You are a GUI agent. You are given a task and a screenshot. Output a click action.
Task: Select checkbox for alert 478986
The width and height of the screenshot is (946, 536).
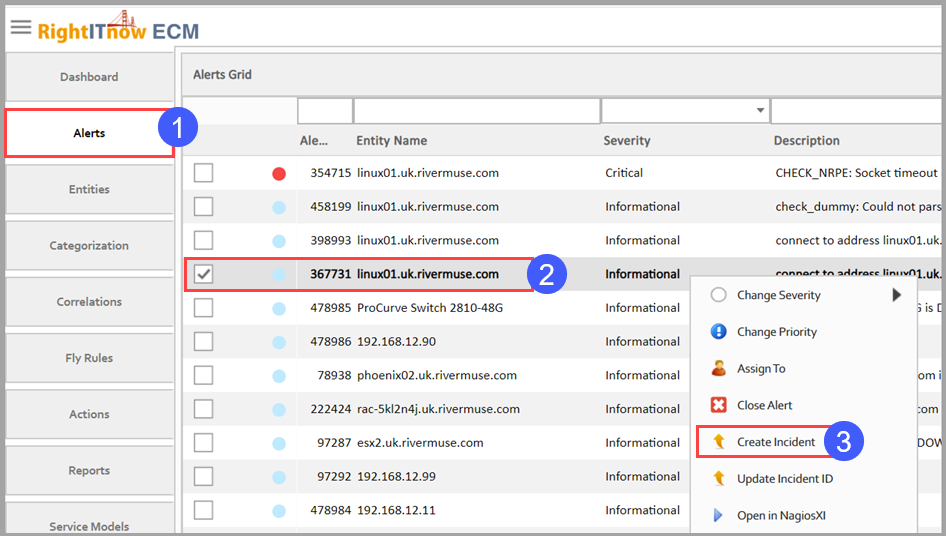click(x=203, y=342)
